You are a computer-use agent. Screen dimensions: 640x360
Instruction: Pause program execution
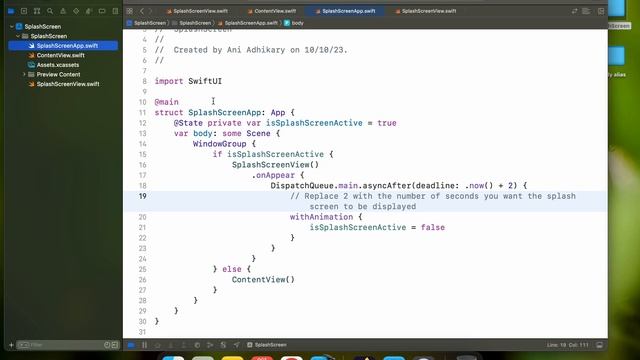[x=144, y=345]
